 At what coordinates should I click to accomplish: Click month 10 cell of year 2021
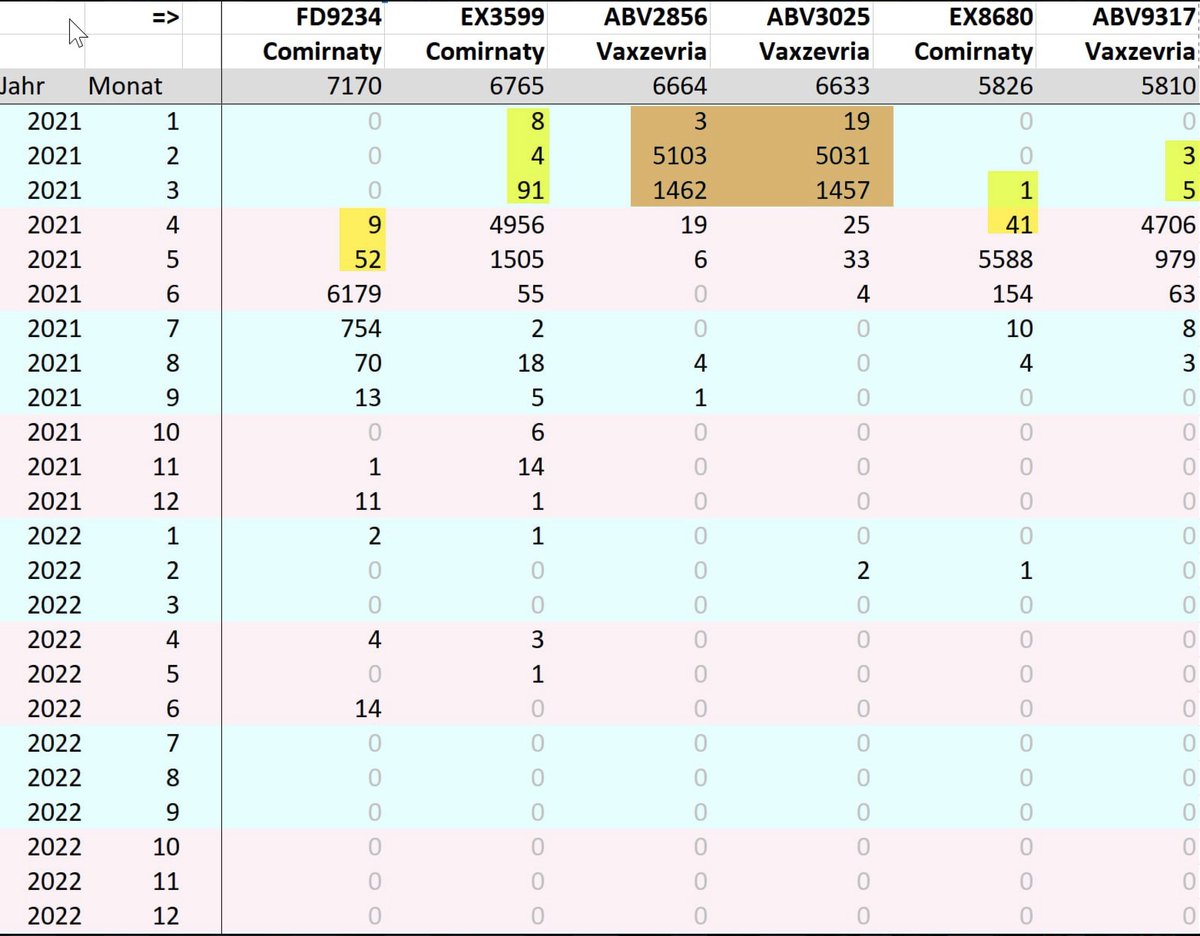point(166,433)
